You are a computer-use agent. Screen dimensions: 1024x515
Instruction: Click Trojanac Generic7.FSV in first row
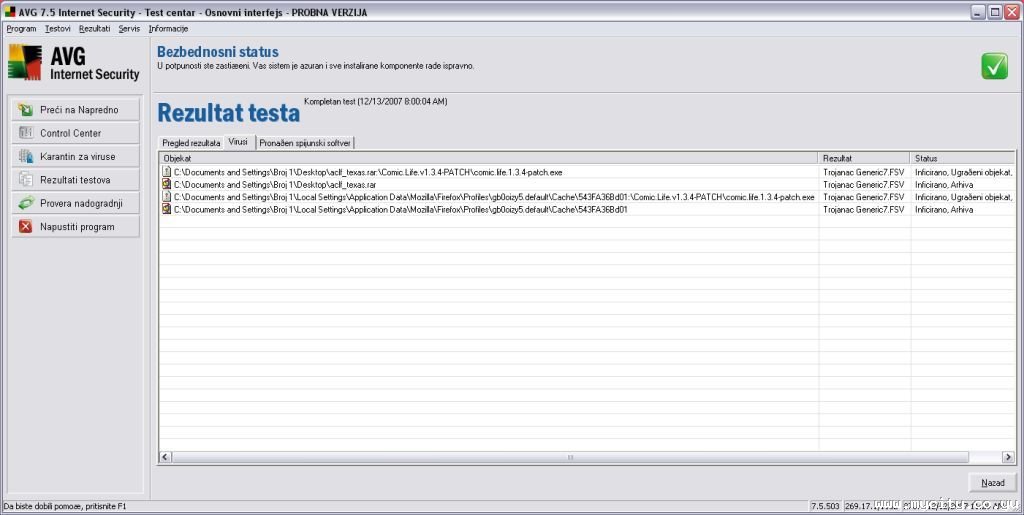[863, 172]
